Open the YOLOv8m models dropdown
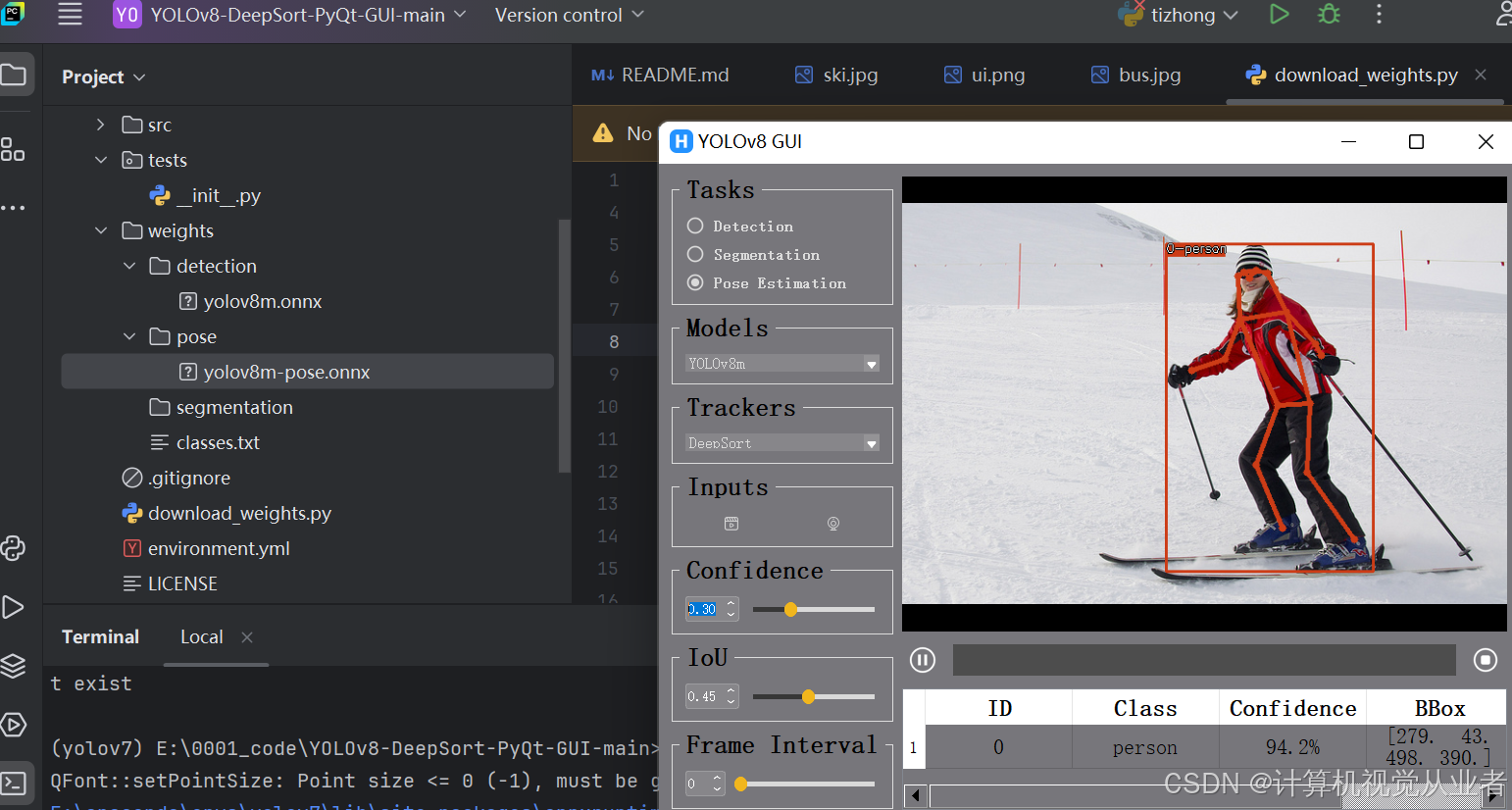The height and width of the screenshot is (810, 1512). tap(781, 363)
